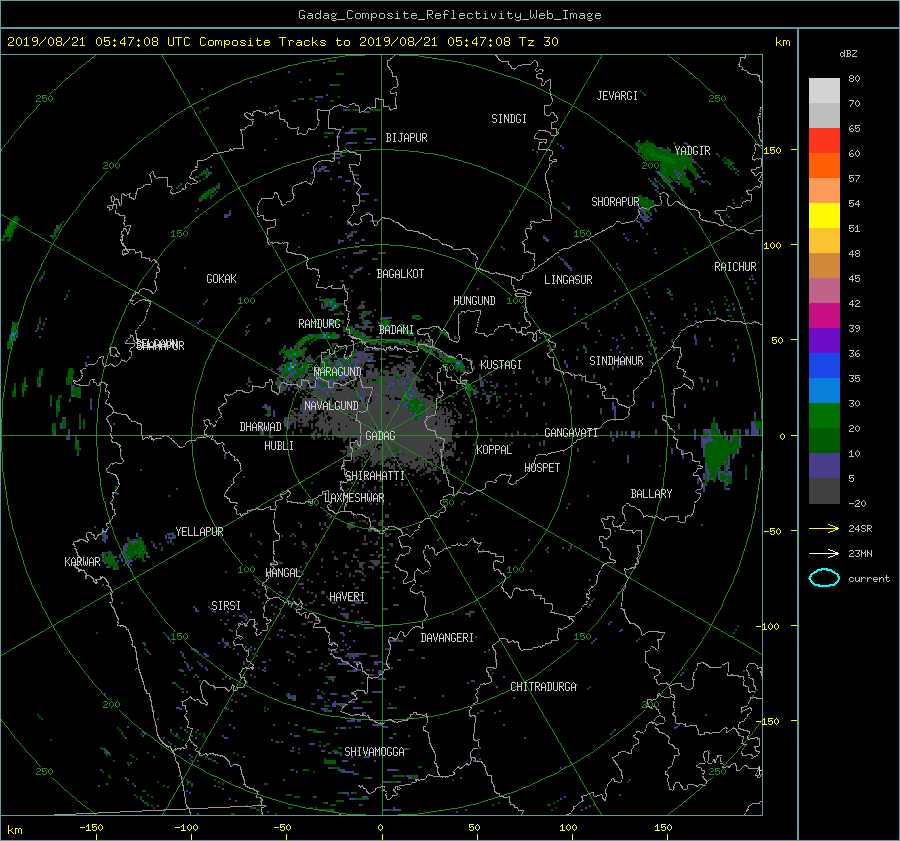Click the SINDGI city label

509,119
